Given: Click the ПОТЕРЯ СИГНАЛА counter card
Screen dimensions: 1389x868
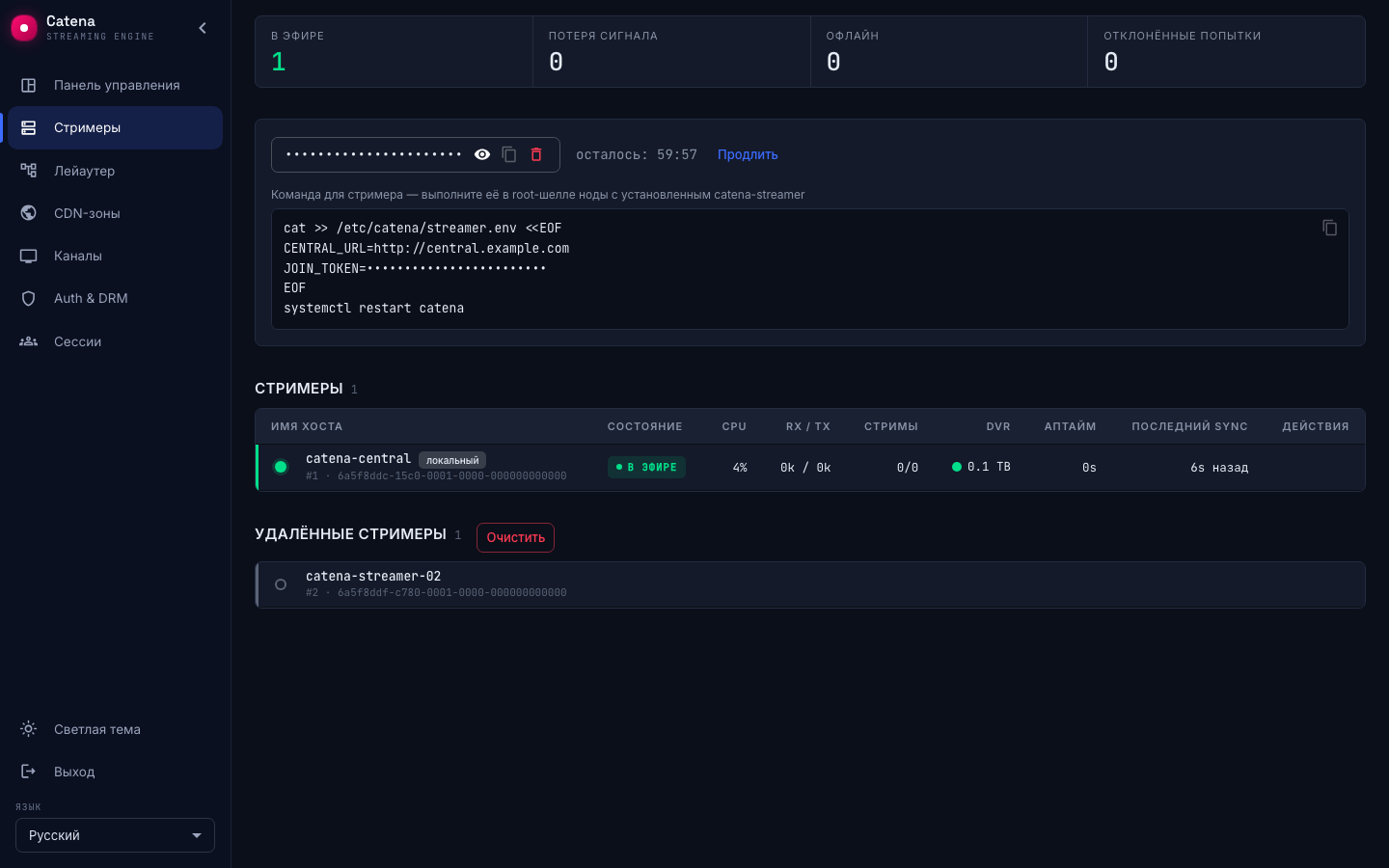Looking at the screenshot, I should [x=671, y=52].
